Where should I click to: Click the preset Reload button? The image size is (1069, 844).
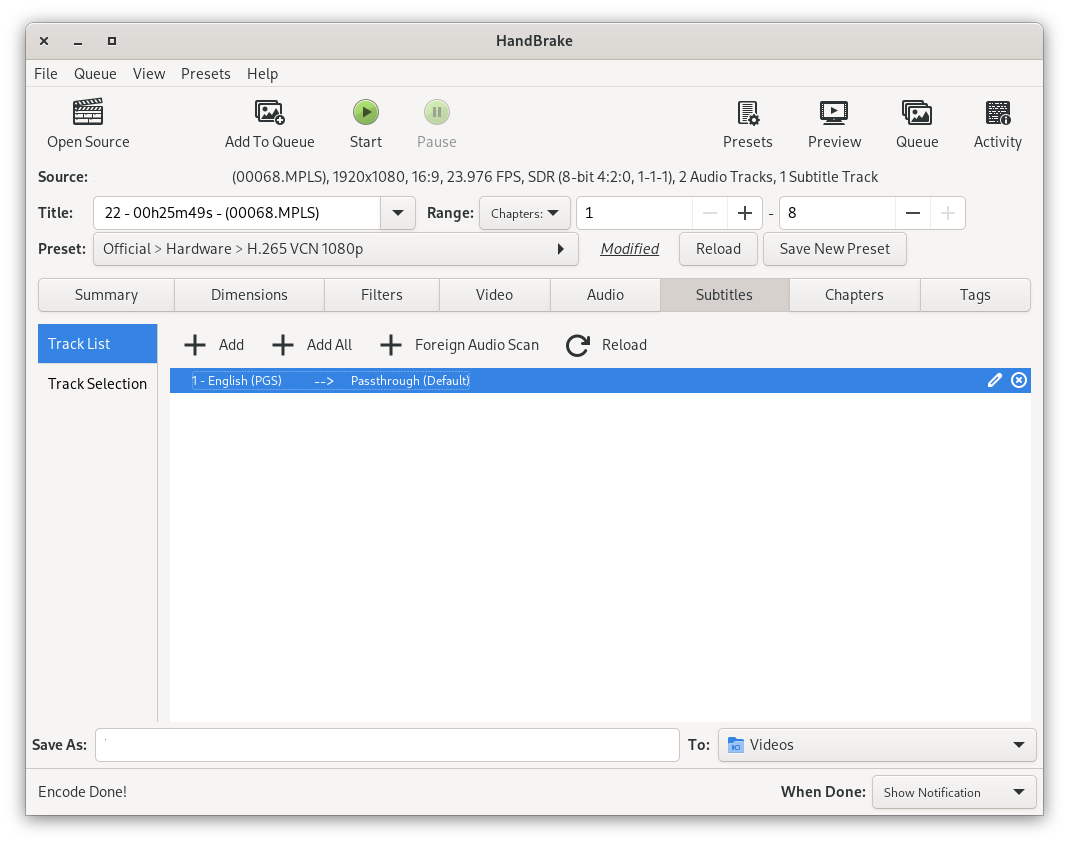718,249
